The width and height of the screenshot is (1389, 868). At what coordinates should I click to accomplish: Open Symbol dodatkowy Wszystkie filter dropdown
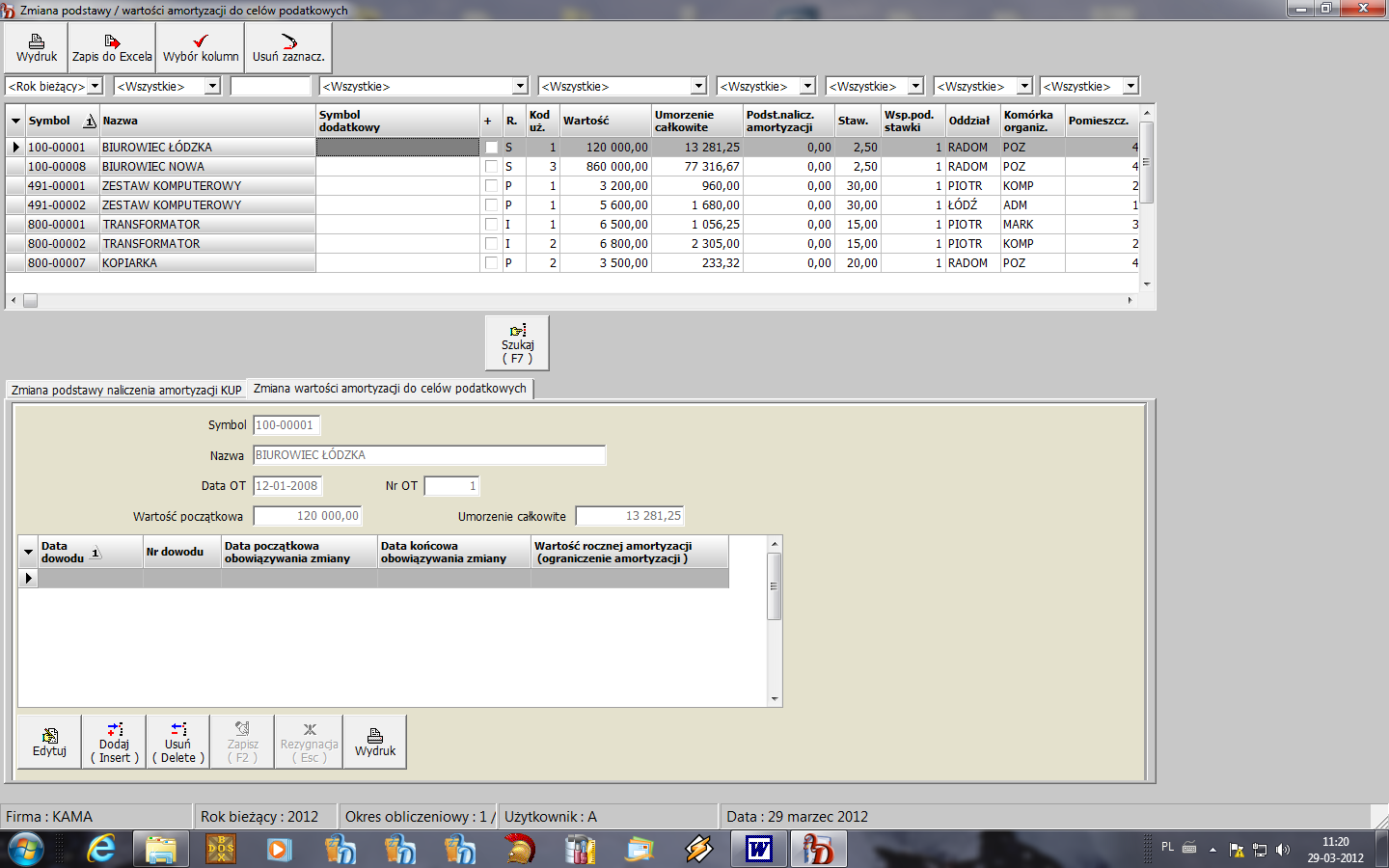click(520, 87)
